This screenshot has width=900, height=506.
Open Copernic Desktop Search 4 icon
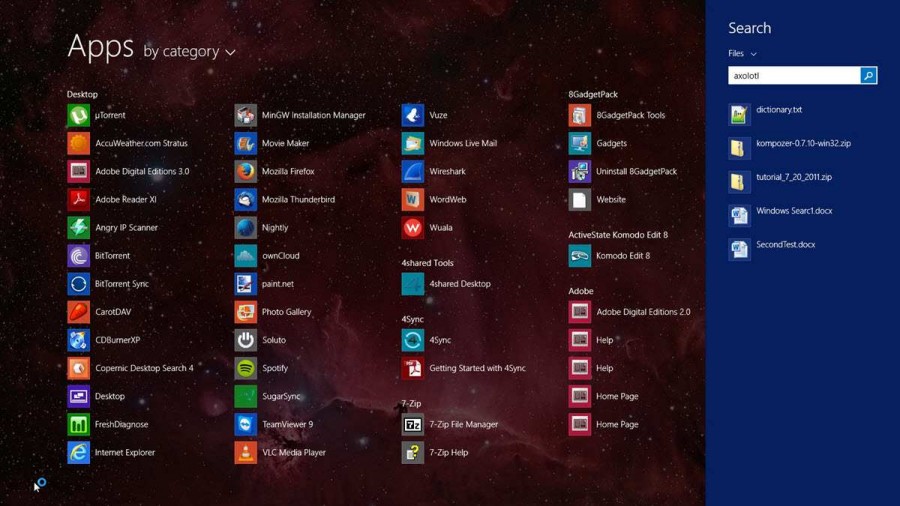click(x=79, y=368)
